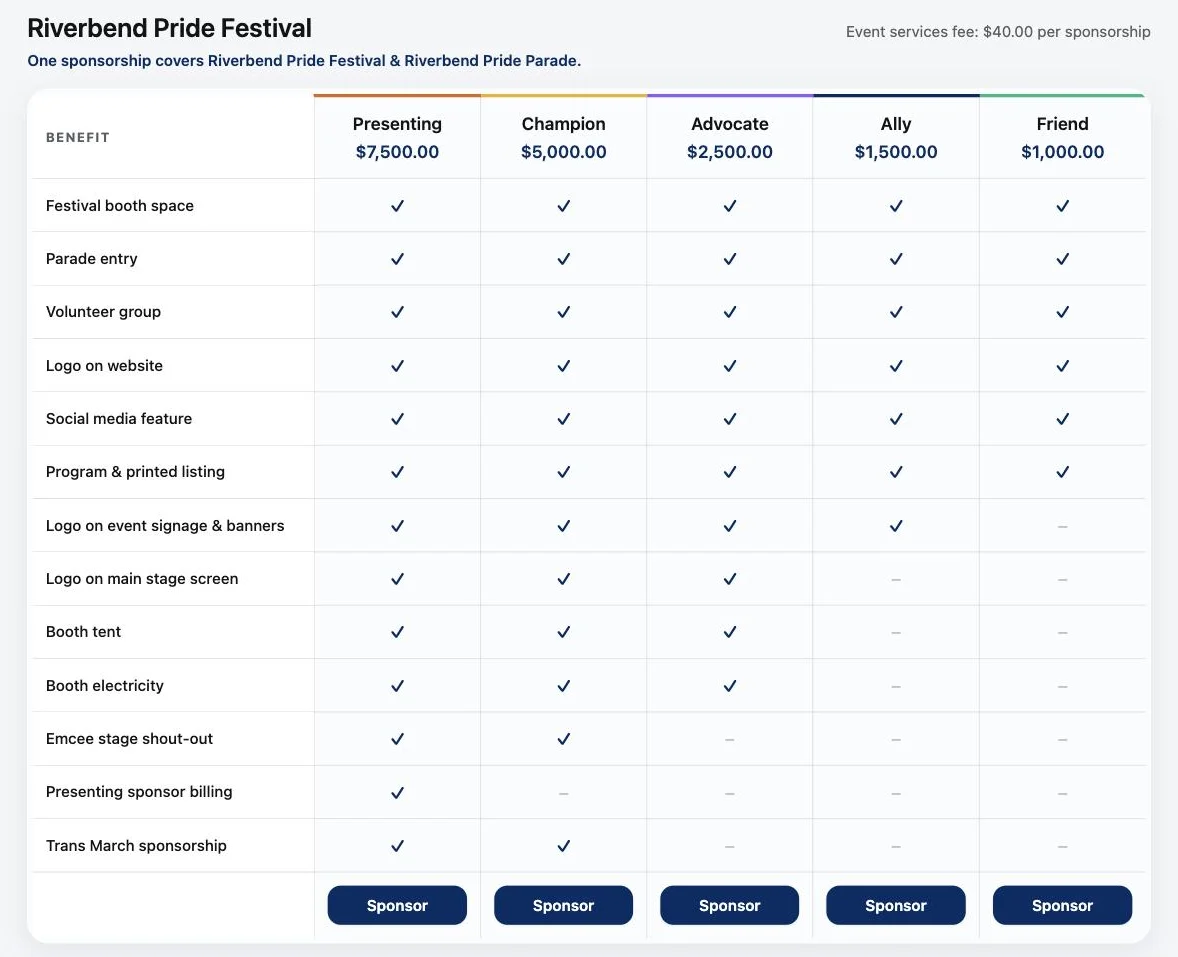Click Friend checkmark for Social media feature
Screen dimensions: 1178x957
(x=1062, y=419)
